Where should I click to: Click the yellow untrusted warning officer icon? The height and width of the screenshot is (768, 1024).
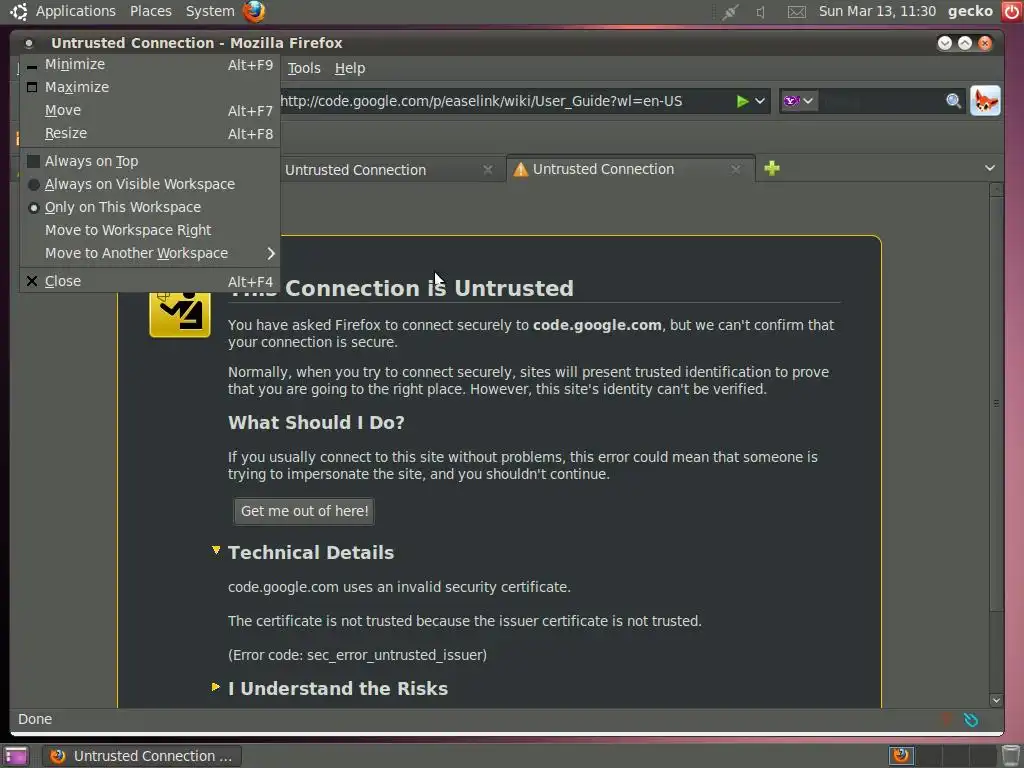(180, 315)
